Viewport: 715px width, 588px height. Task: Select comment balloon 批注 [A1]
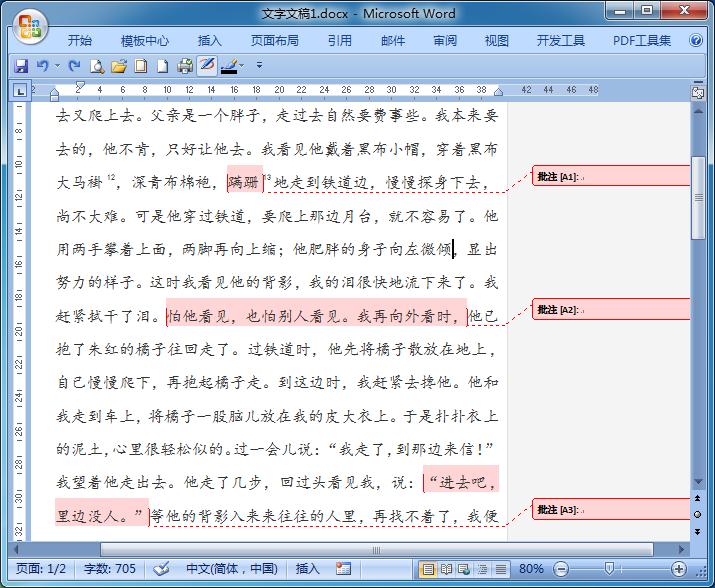611,177
